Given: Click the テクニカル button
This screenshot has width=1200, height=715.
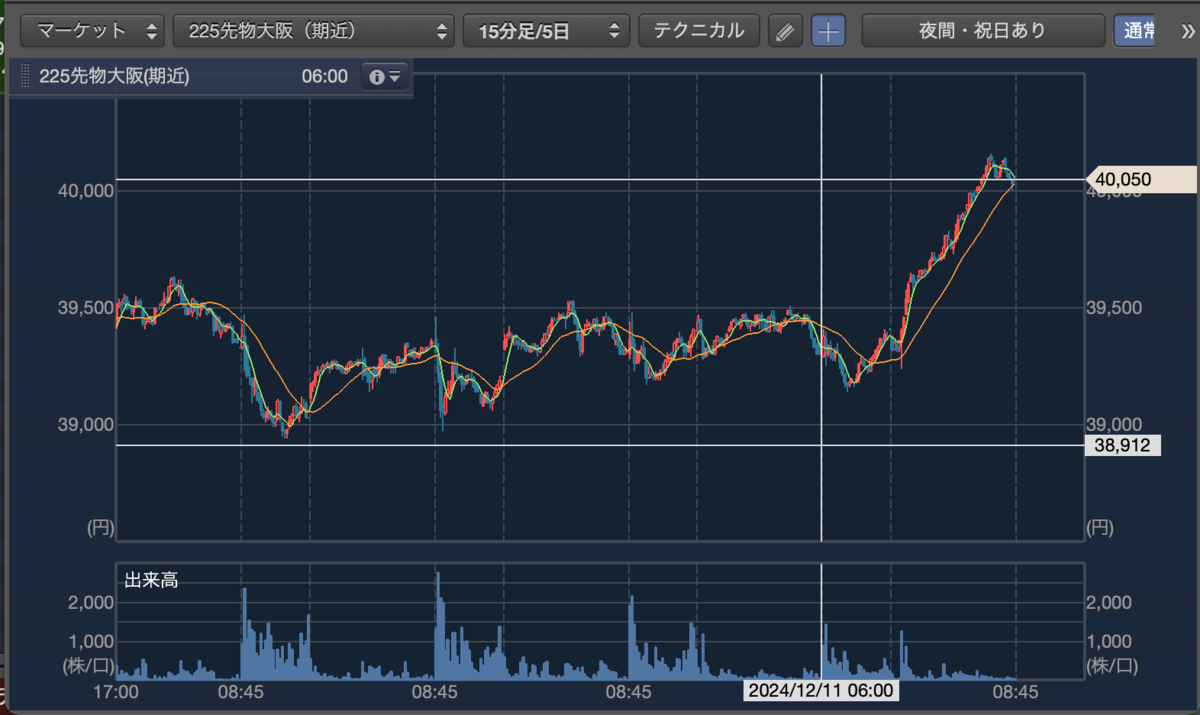Looking at the screenshot, I should coord(699,30).
